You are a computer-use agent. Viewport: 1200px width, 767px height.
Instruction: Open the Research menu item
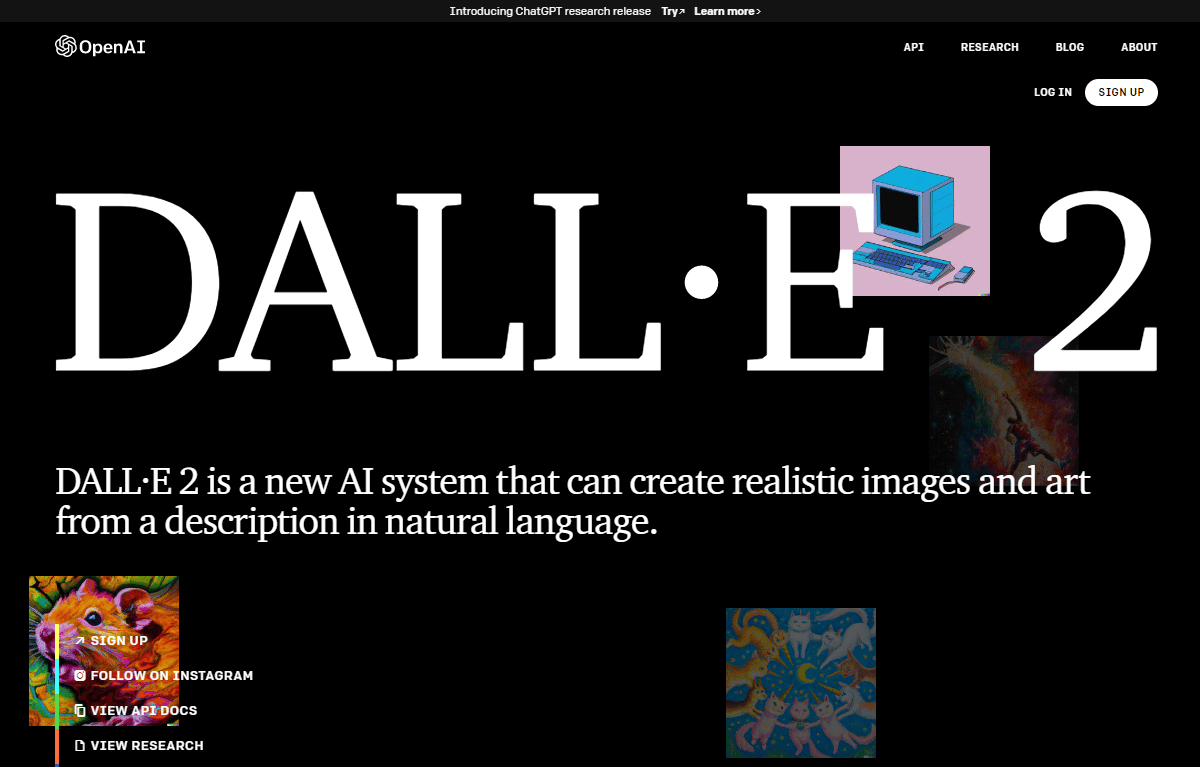(x=989, y=47)
